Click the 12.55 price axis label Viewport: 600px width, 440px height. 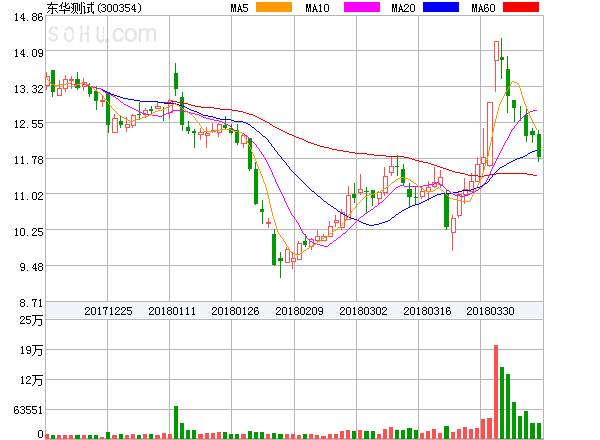pyautogui.click(x=29, y=124)
